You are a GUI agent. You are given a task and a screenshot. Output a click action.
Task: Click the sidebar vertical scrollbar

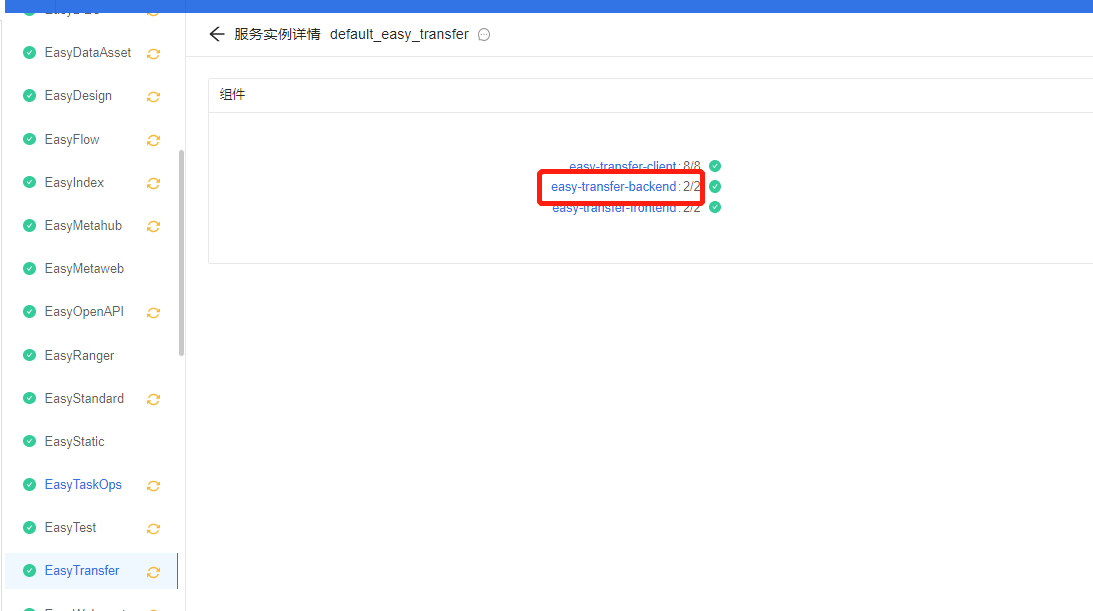tap(181, 252)
